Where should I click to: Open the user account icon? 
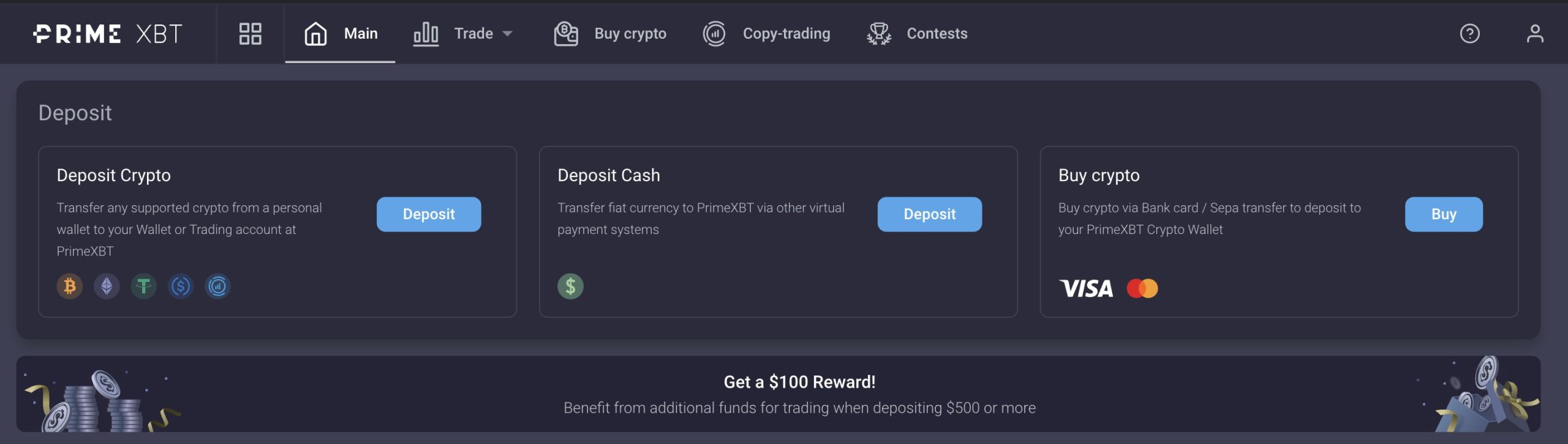tap(1534, 34)
